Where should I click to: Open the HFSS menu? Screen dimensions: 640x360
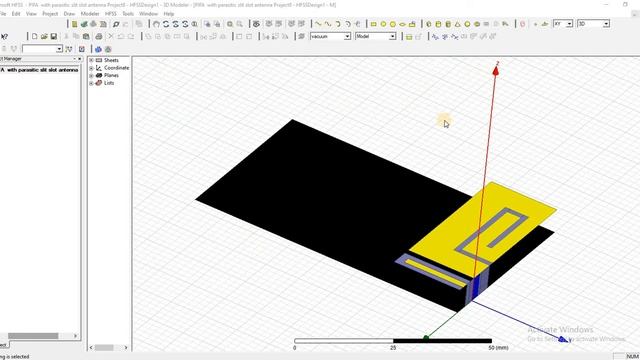(111, 13)
